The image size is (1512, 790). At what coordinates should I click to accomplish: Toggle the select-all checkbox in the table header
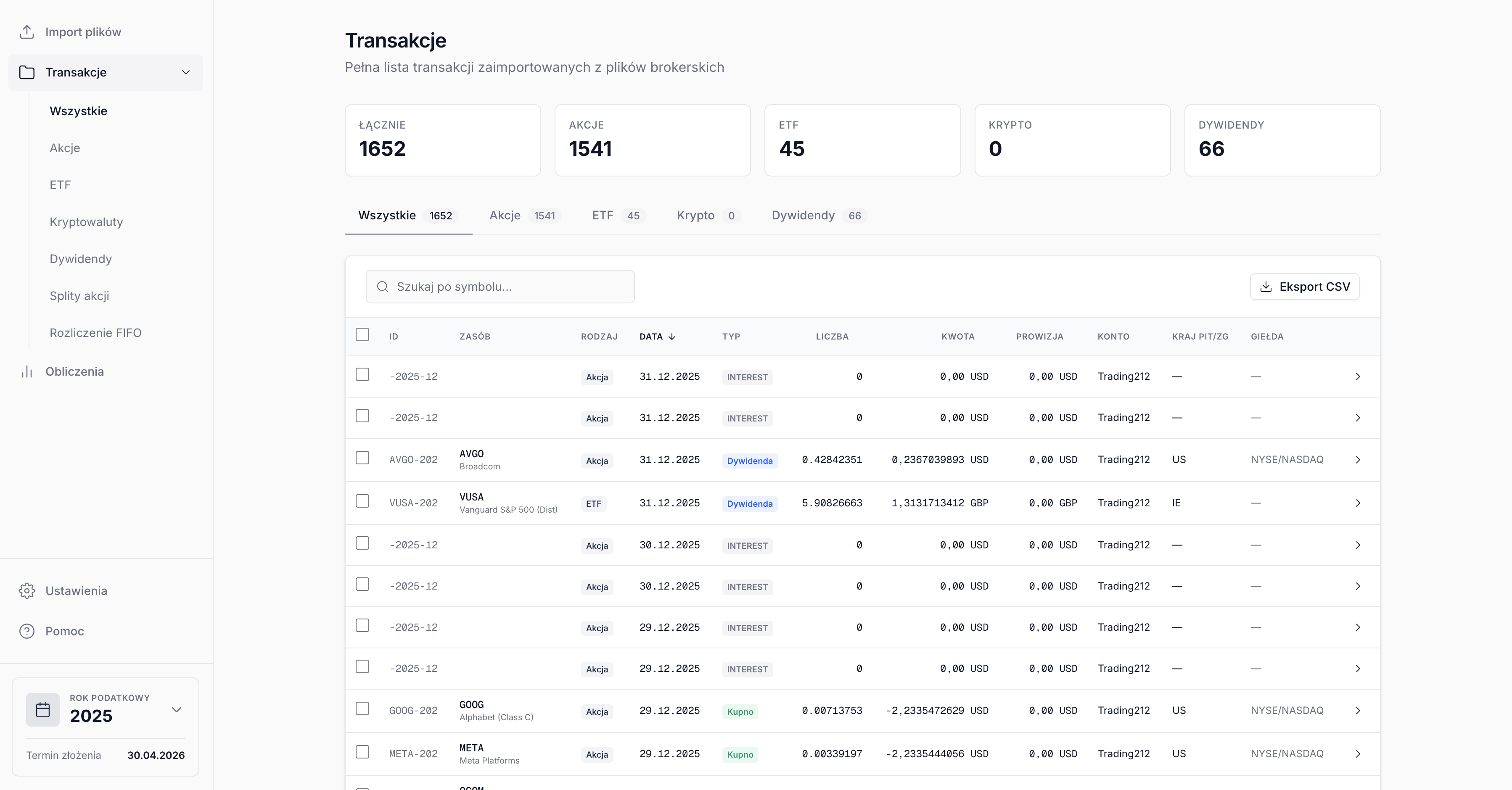(x=362, y=335)
